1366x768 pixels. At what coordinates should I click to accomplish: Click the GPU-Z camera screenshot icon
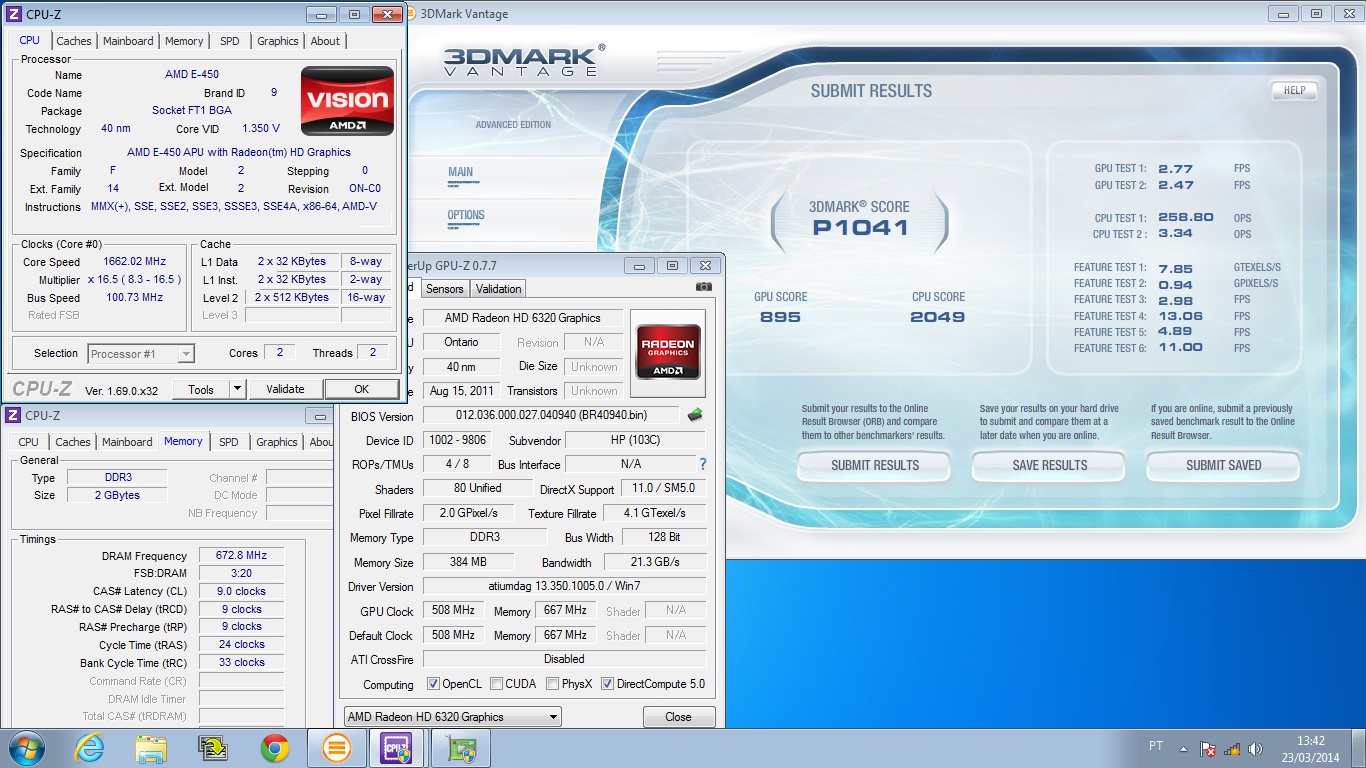704,287
